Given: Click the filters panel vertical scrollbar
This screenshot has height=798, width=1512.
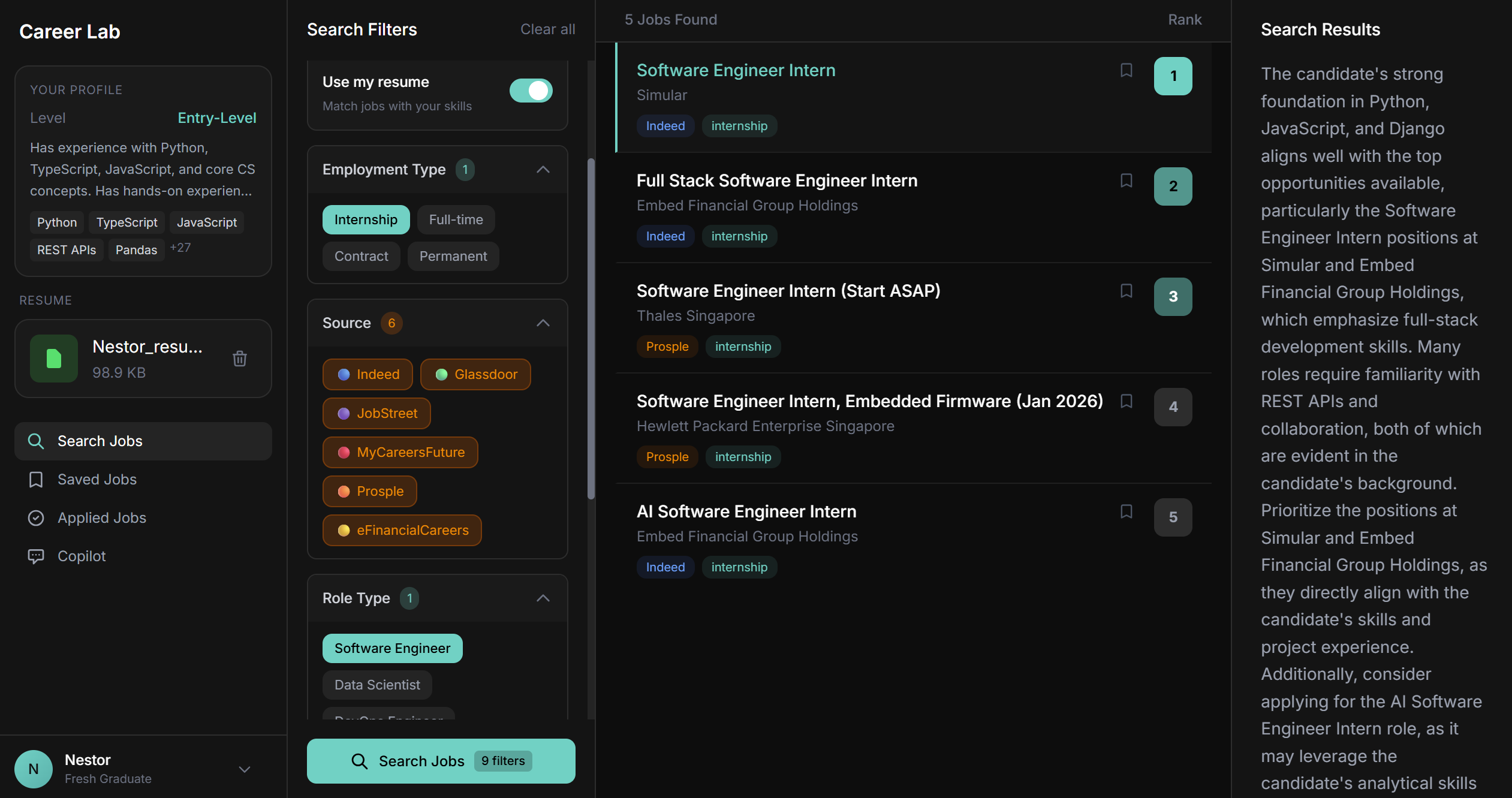Looking at the screenshot, I should (x=591, y=330).
